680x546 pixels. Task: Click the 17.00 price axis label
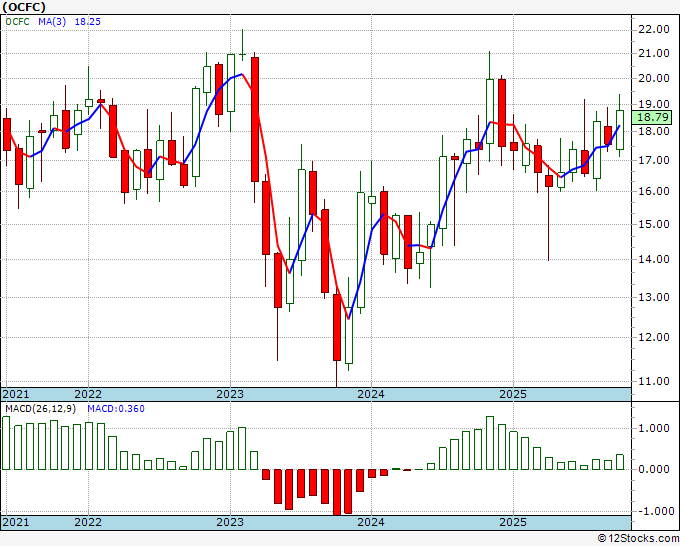pyautogui.click(x=654, y=160)
